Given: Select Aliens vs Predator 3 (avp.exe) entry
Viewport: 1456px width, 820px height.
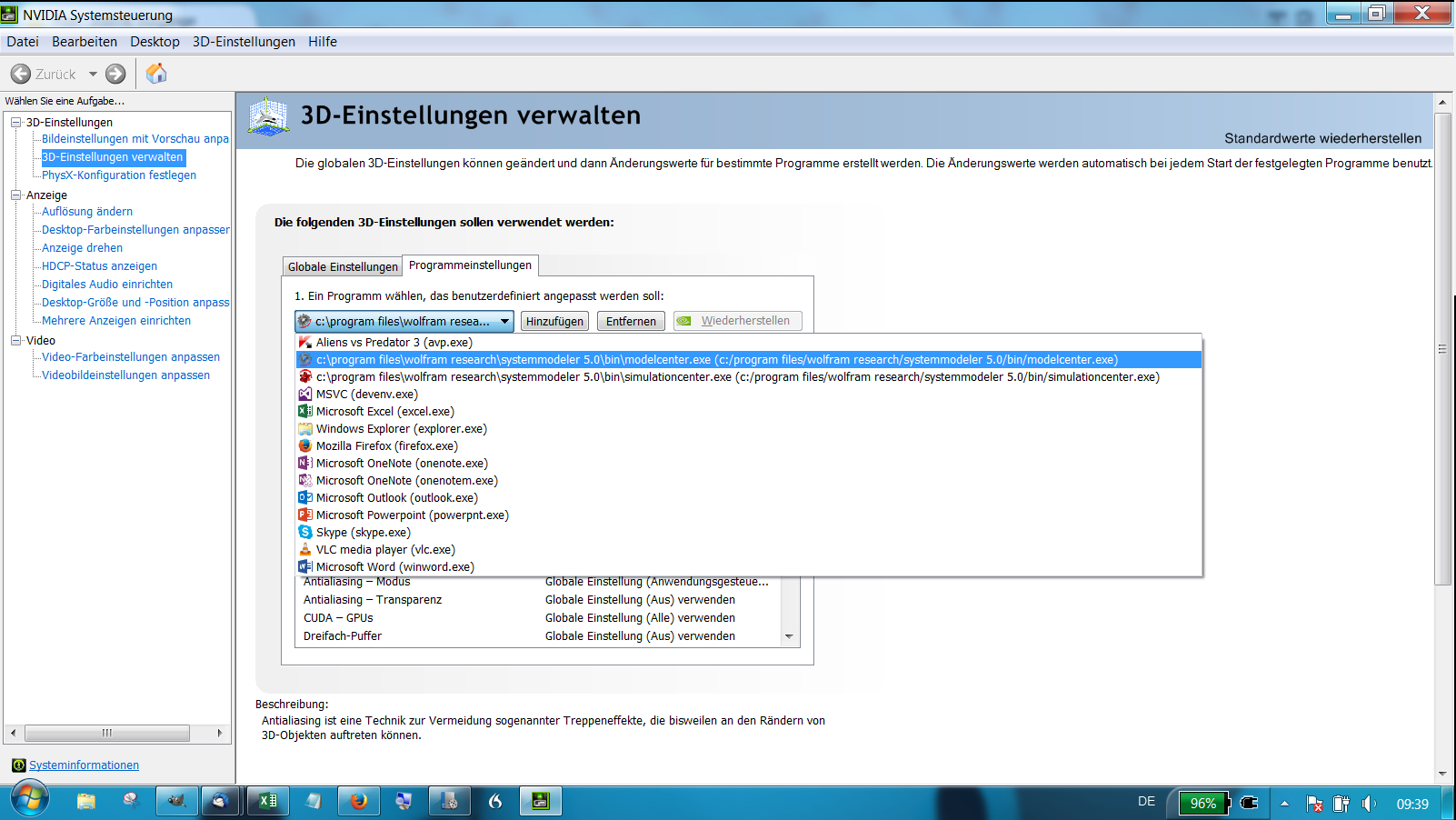Looking at the screenshot, I should pos(749,343).
